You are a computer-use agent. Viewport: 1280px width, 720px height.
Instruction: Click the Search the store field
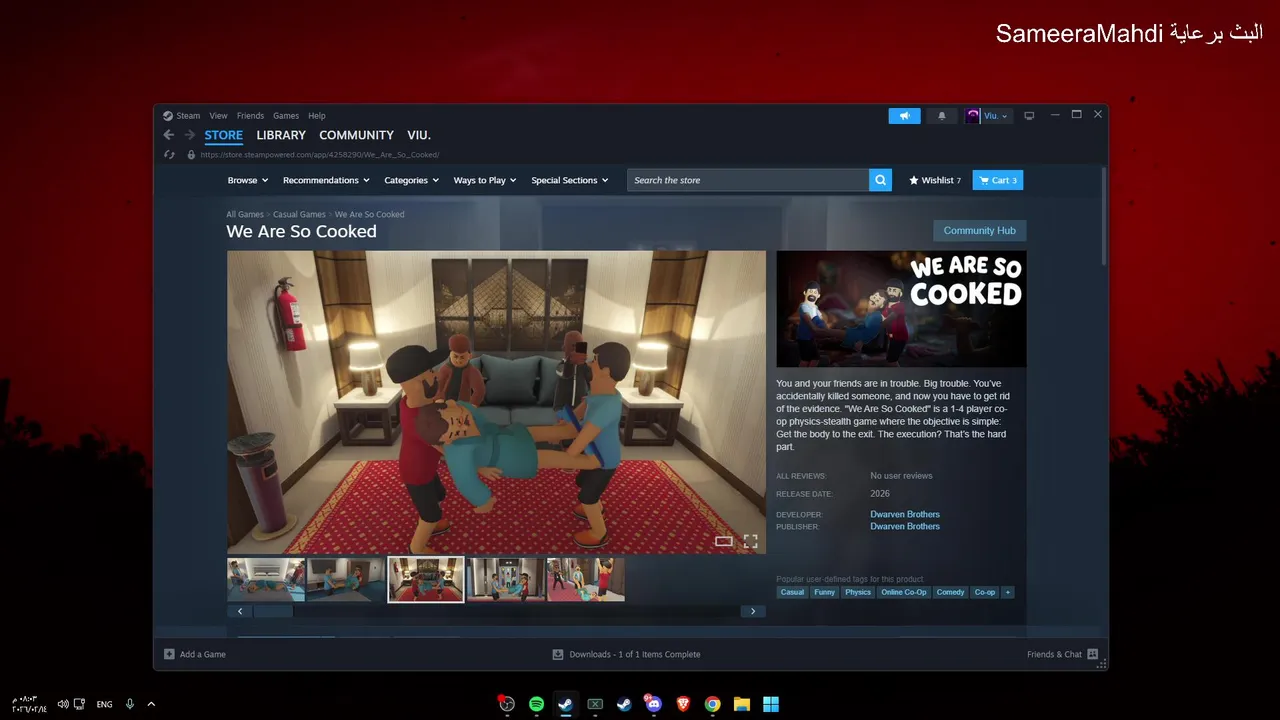[748, 180]
